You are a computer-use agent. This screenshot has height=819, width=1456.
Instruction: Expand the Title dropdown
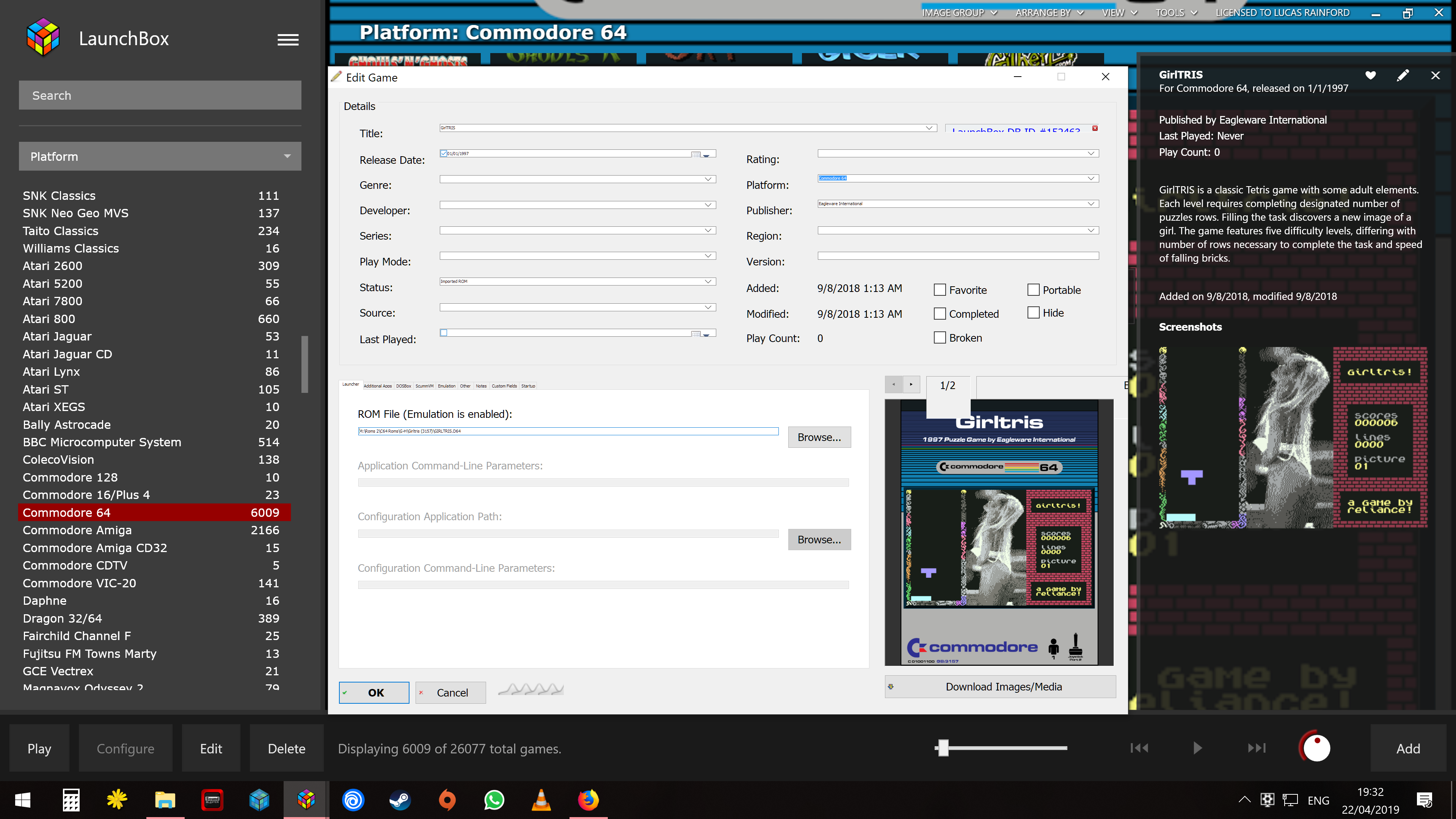929,128
